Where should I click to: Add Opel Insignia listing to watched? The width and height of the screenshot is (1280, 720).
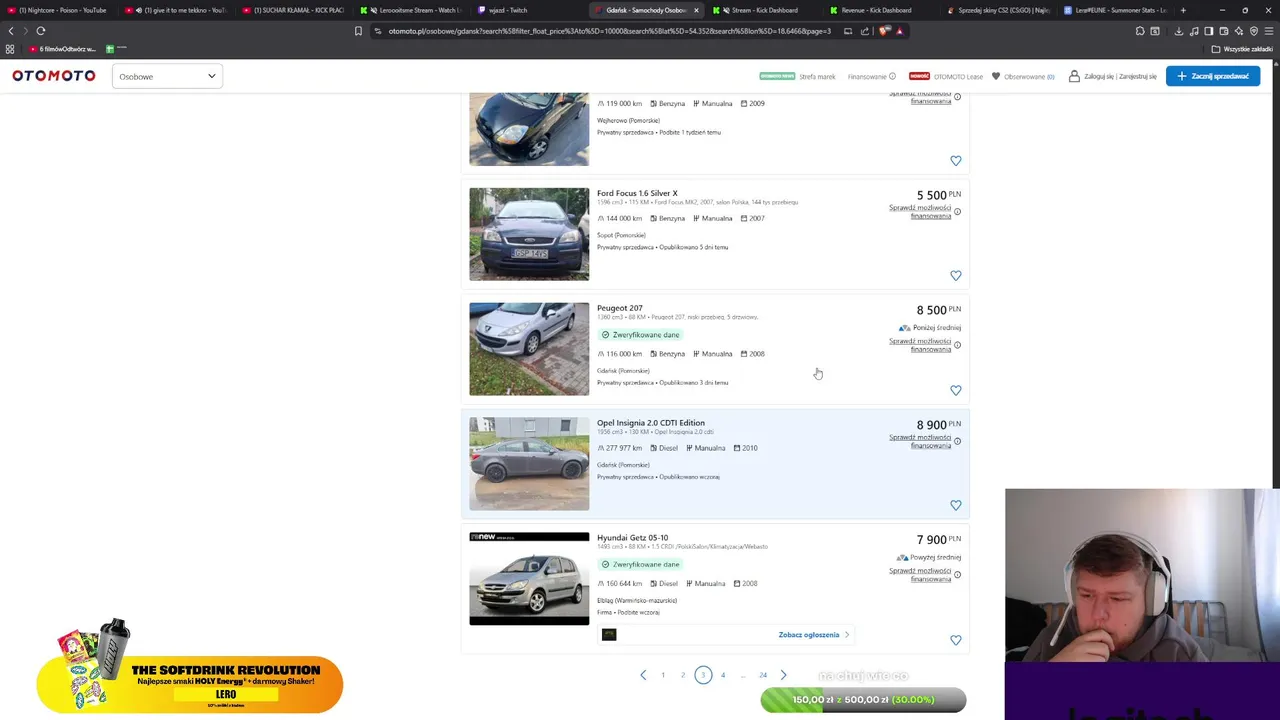point(956,505)
